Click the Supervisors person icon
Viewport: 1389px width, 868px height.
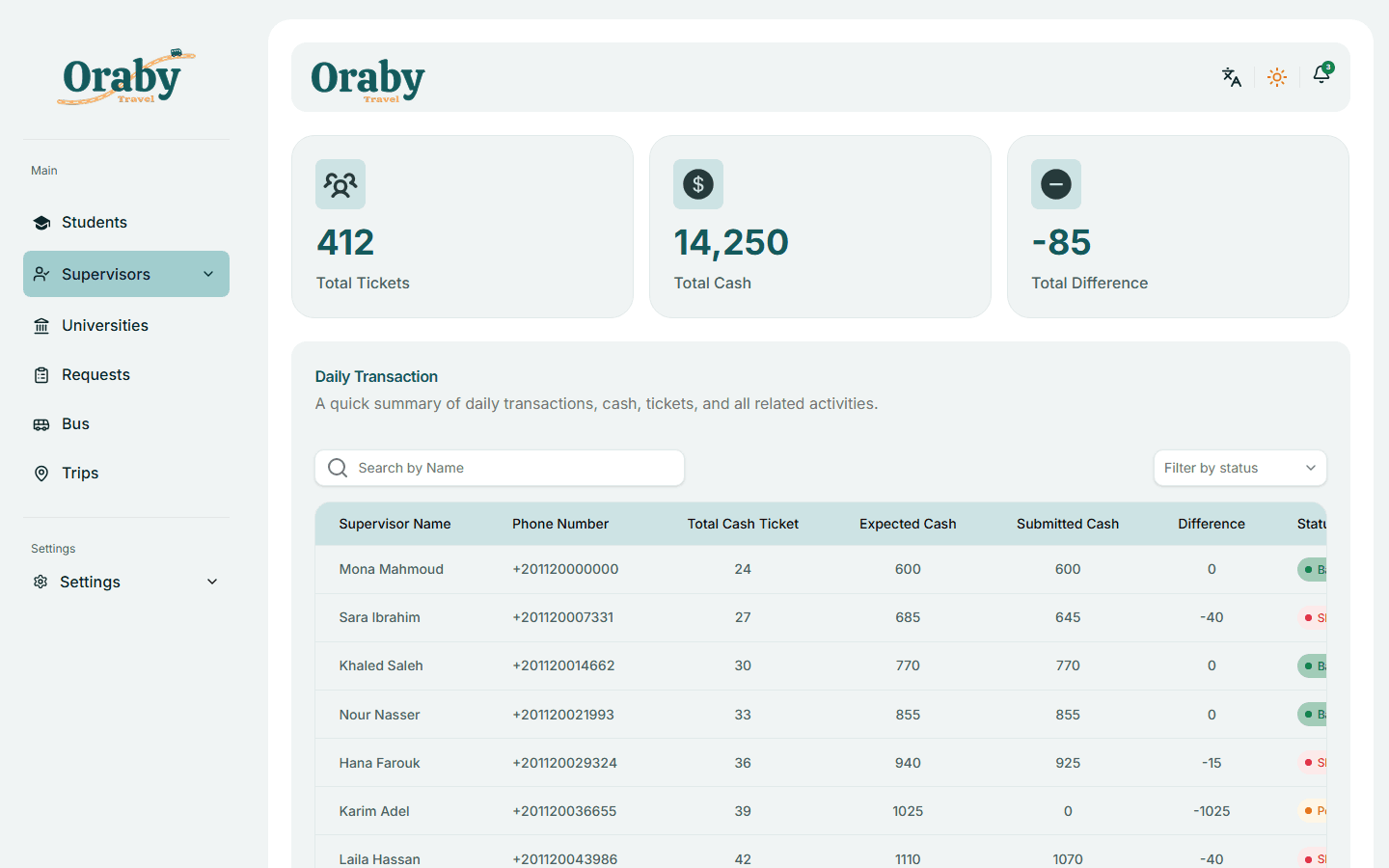click(41, 274)
